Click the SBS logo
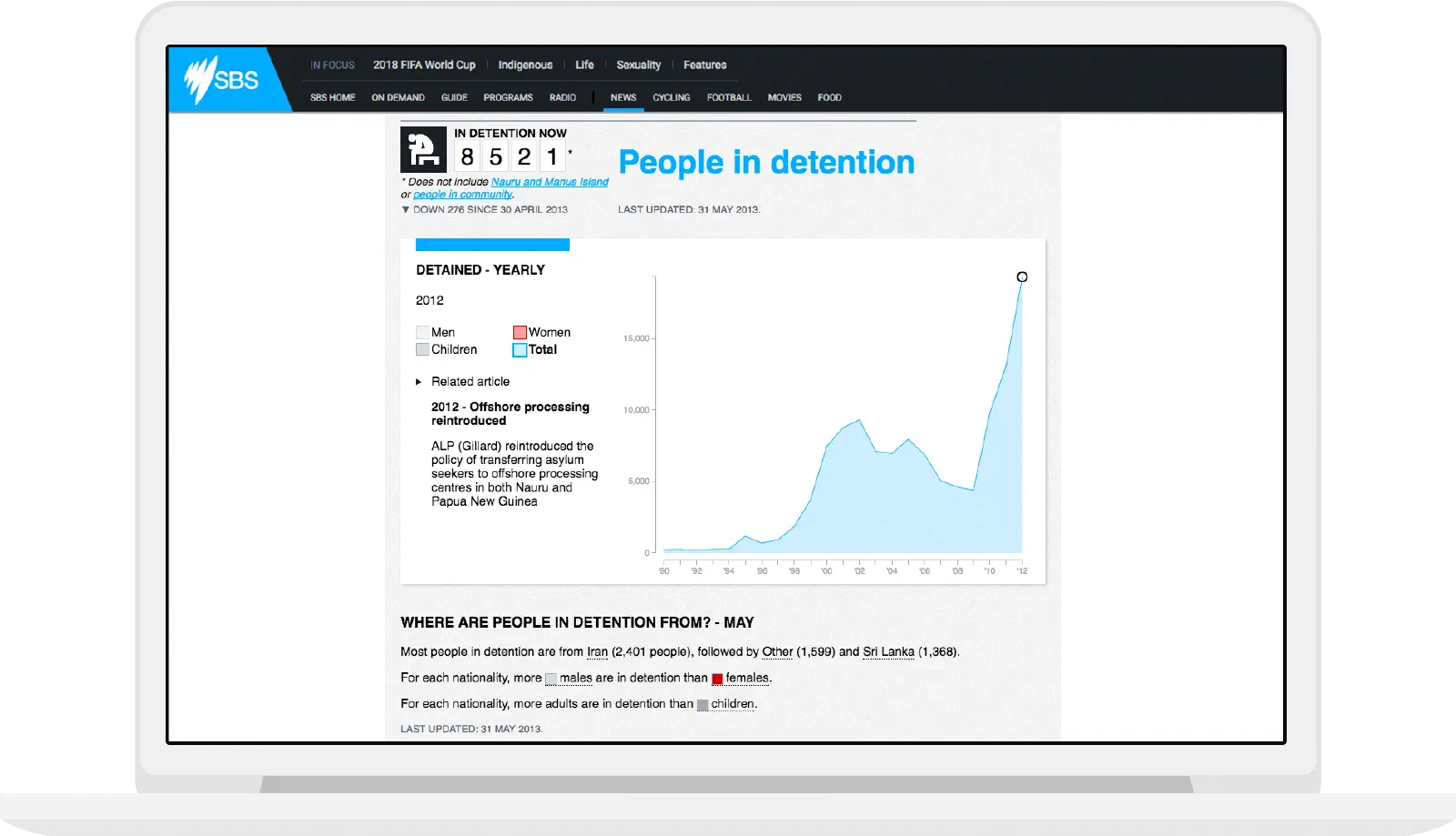 click(222, 80)
